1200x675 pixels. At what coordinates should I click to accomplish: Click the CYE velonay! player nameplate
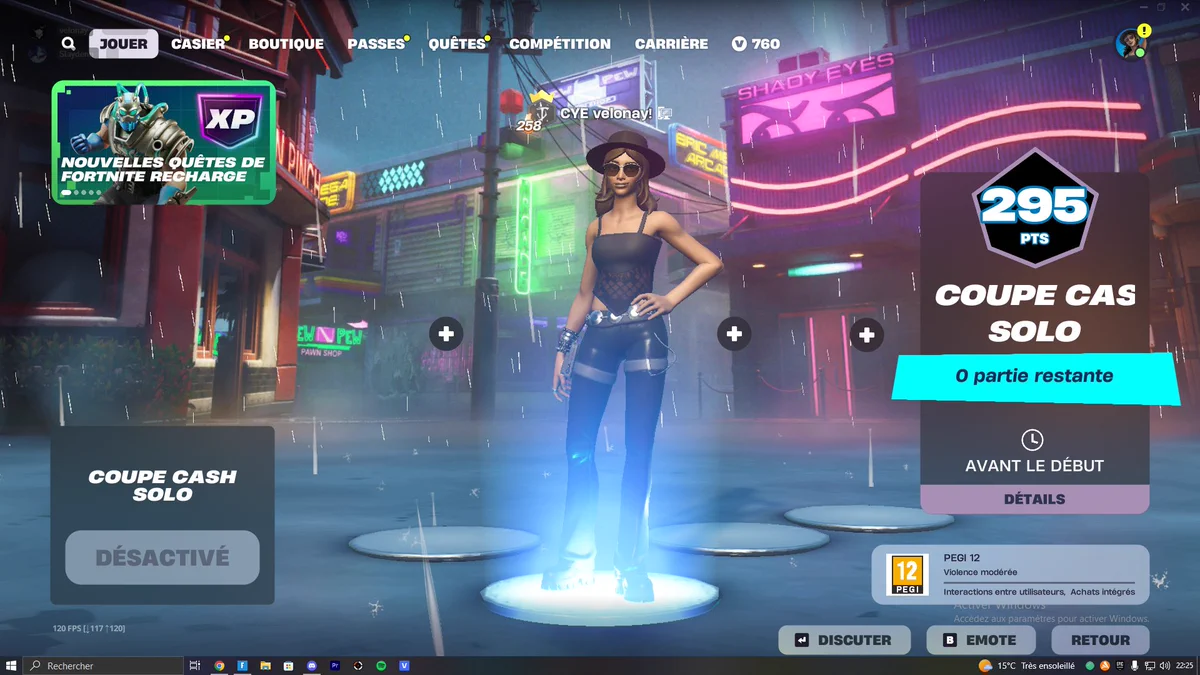[x=606, y=114]
